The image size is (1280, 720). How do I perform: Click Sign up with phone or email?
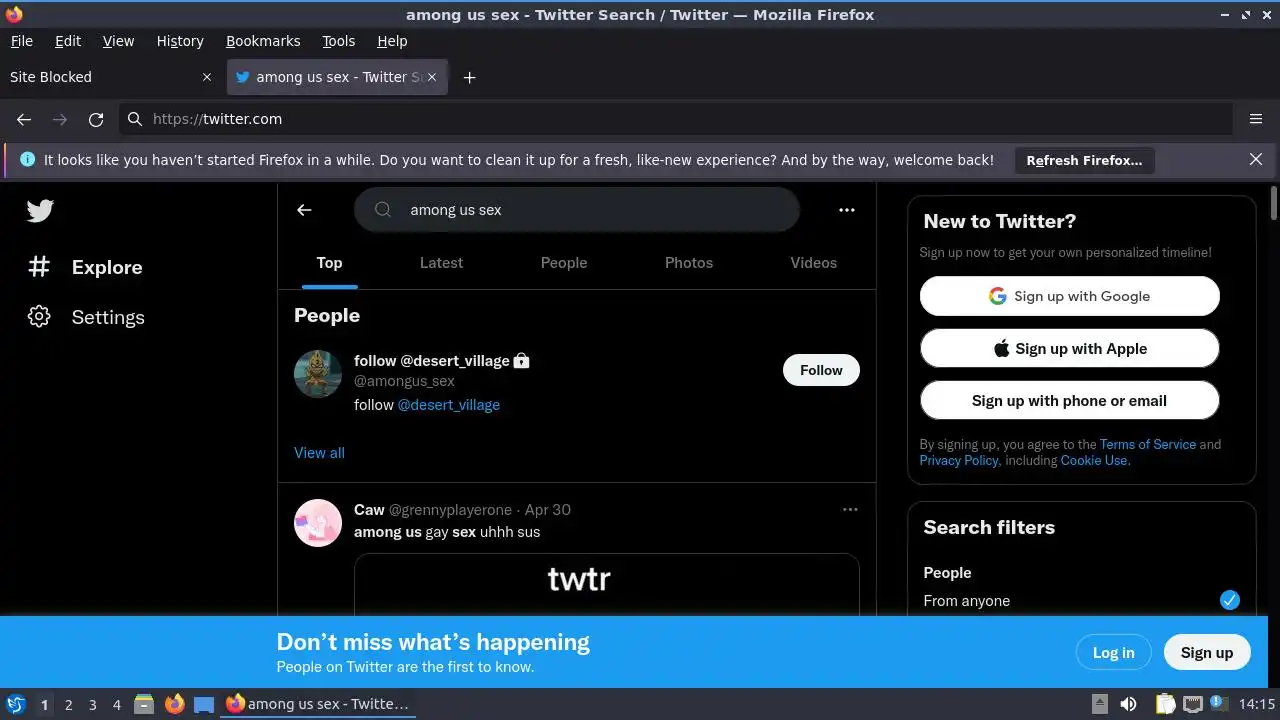pyautogui.click(x=1070, y=400)
